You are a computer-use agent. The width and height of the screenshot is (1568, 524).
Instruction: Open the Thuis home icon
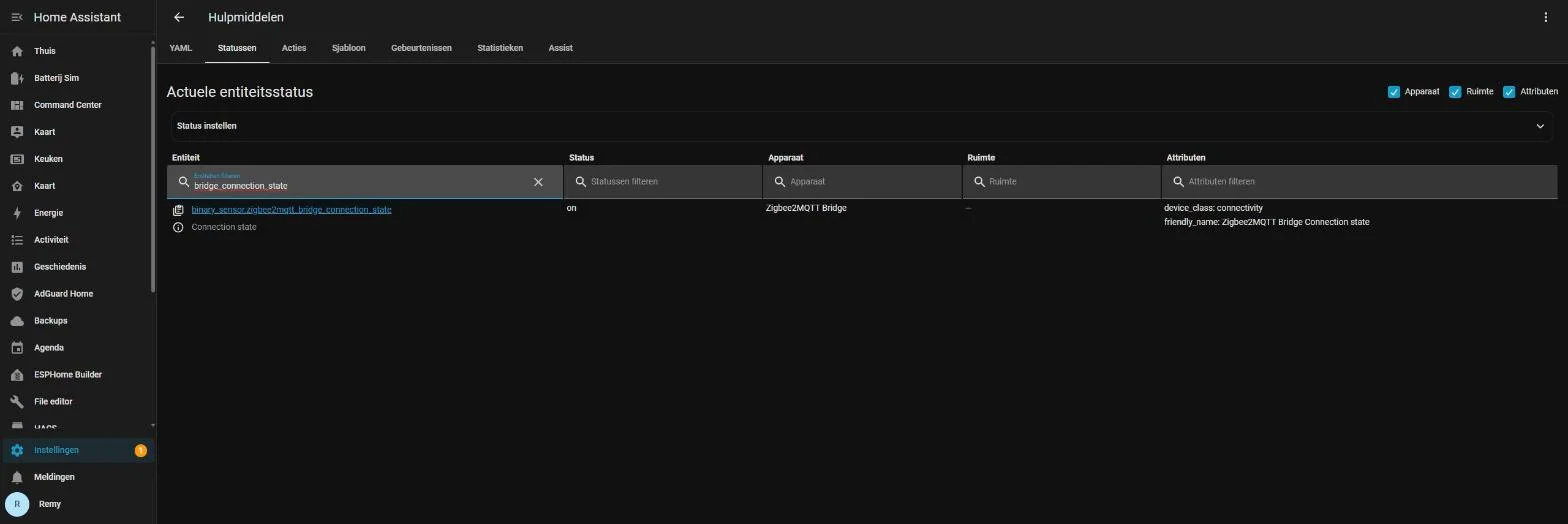click(x=17, y=51)
